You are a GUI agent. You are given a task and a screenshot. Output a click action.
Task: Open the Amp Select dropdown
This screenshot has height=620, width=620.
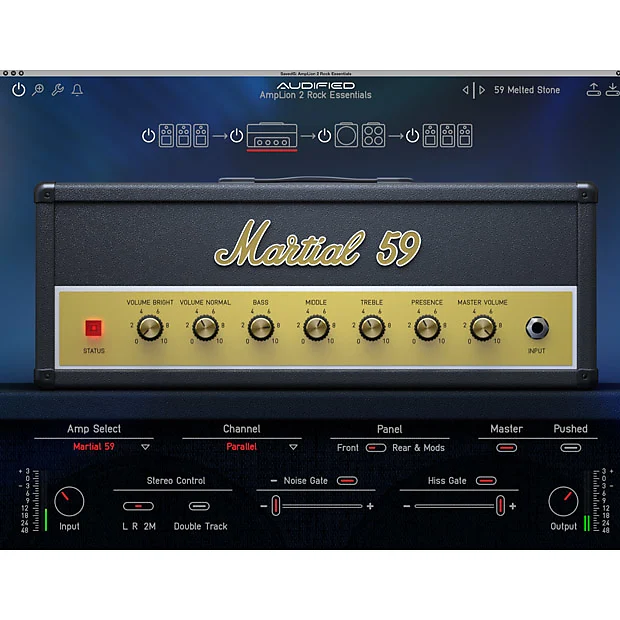coord(145,447)
